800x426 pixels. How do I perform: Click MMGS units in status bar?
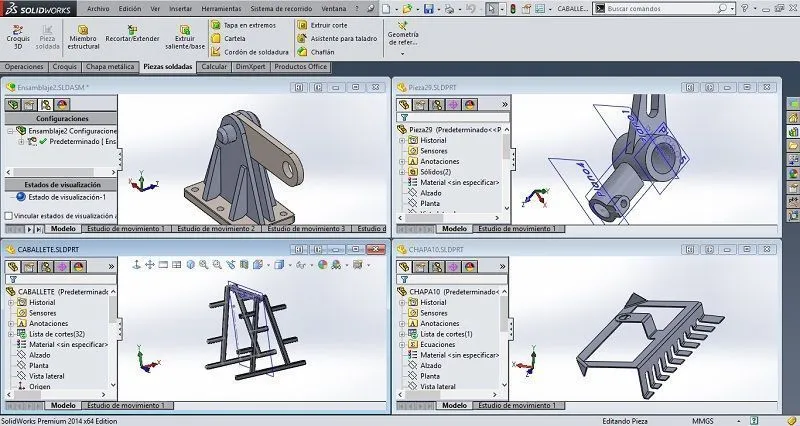coord(703,421)
